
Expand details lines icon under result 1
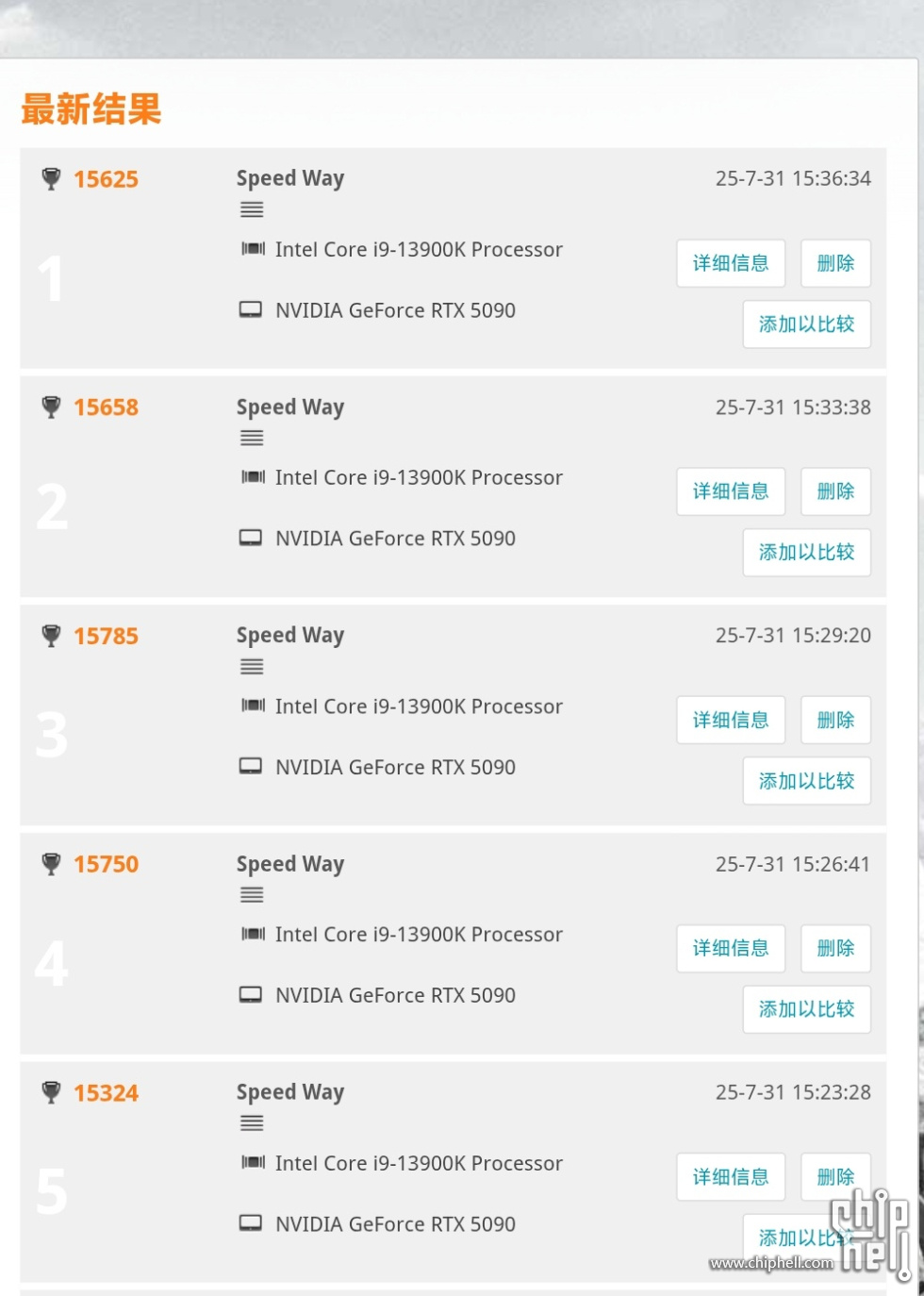point(252,209)
